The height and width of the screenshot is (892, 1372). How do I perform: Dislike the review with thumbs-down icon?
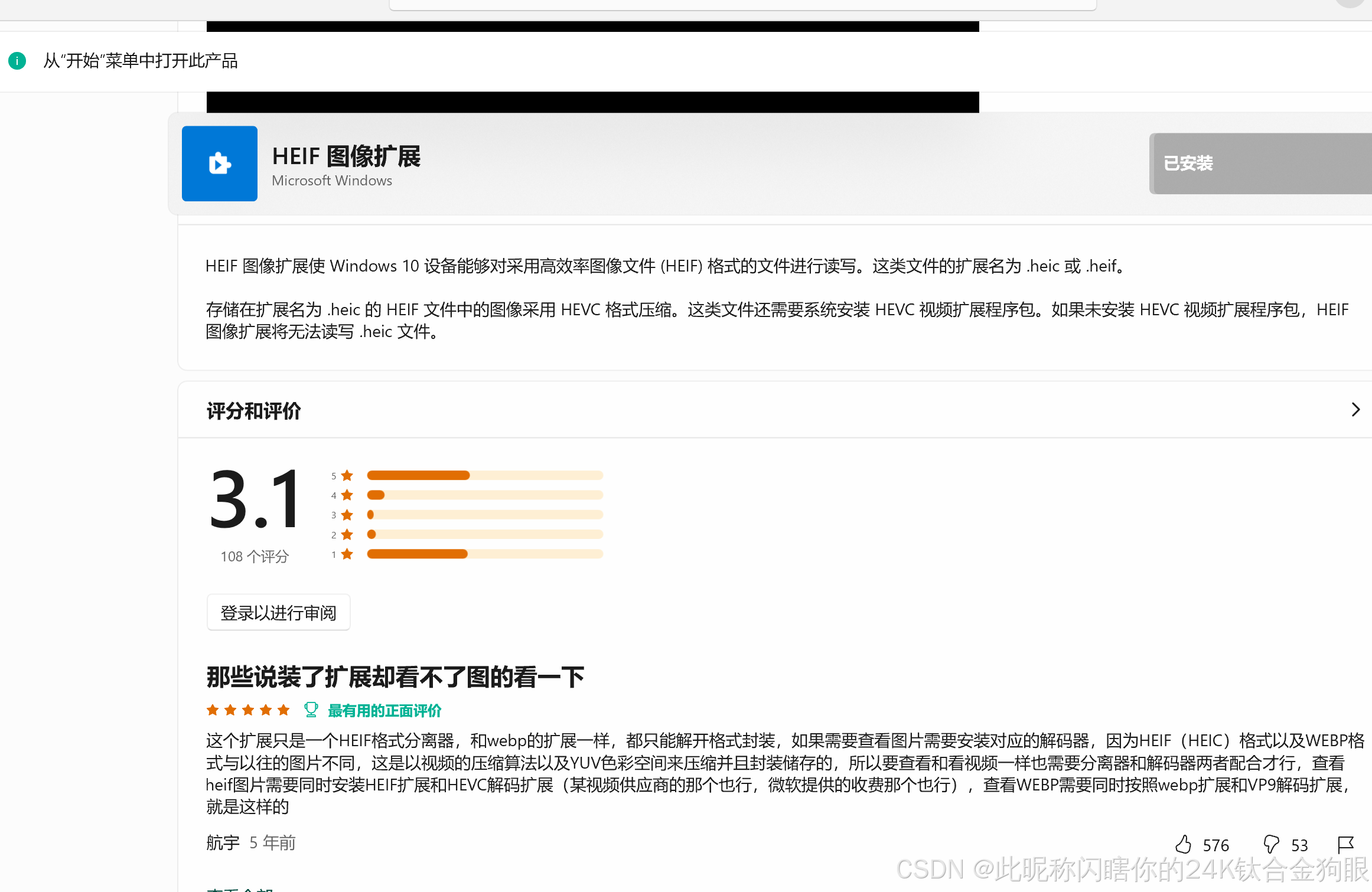[x=1270, y=844]
